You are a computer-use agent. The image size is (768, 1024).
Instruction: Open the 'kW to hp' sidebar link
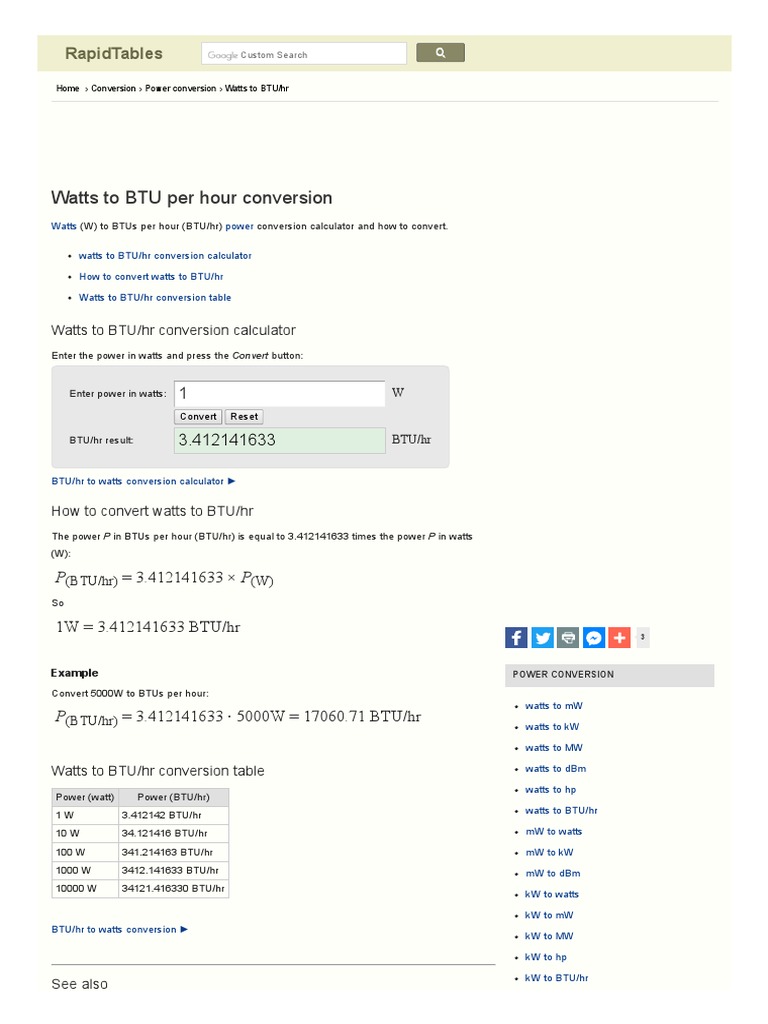click(546, 957)
